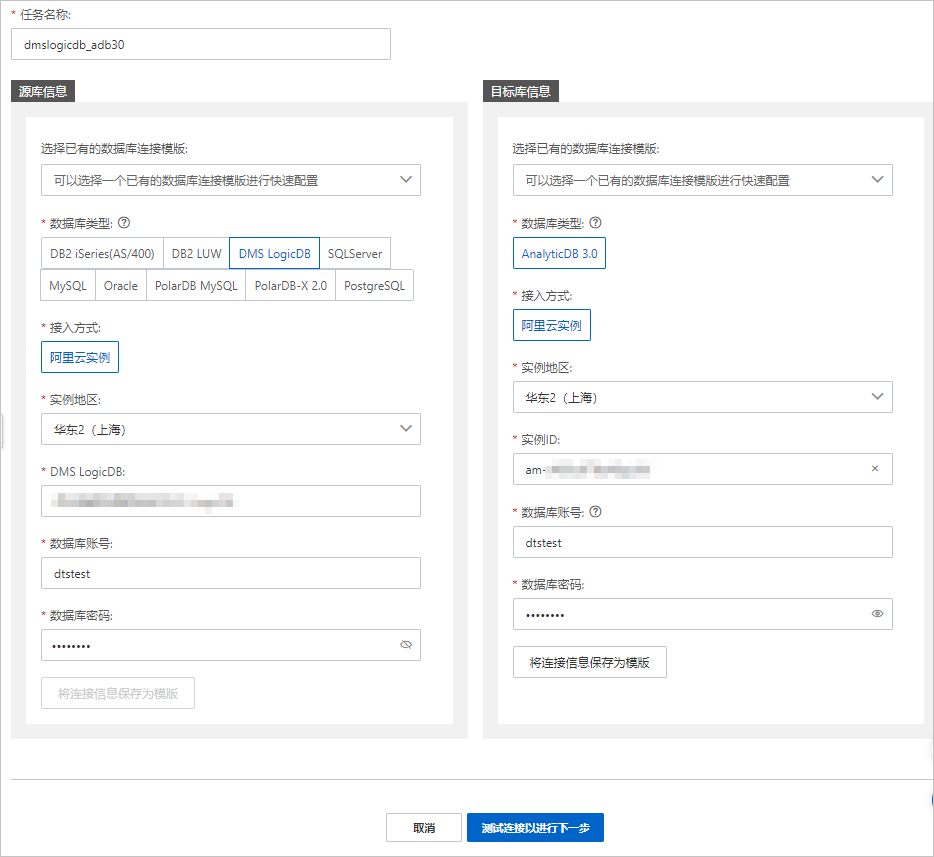The height and width of the screenshot is (857, 934).
Task: Click target 实例ID input field
Action: point(703,469)
